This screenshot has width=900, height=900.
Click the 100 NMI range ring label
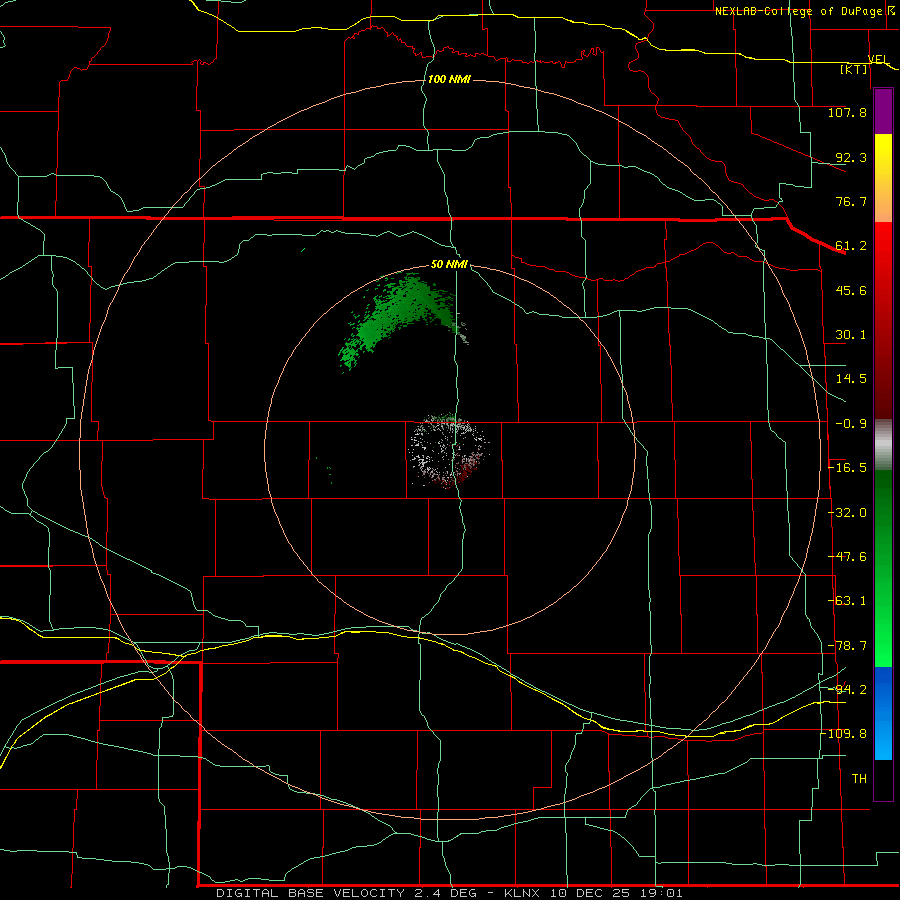(449, 79)
